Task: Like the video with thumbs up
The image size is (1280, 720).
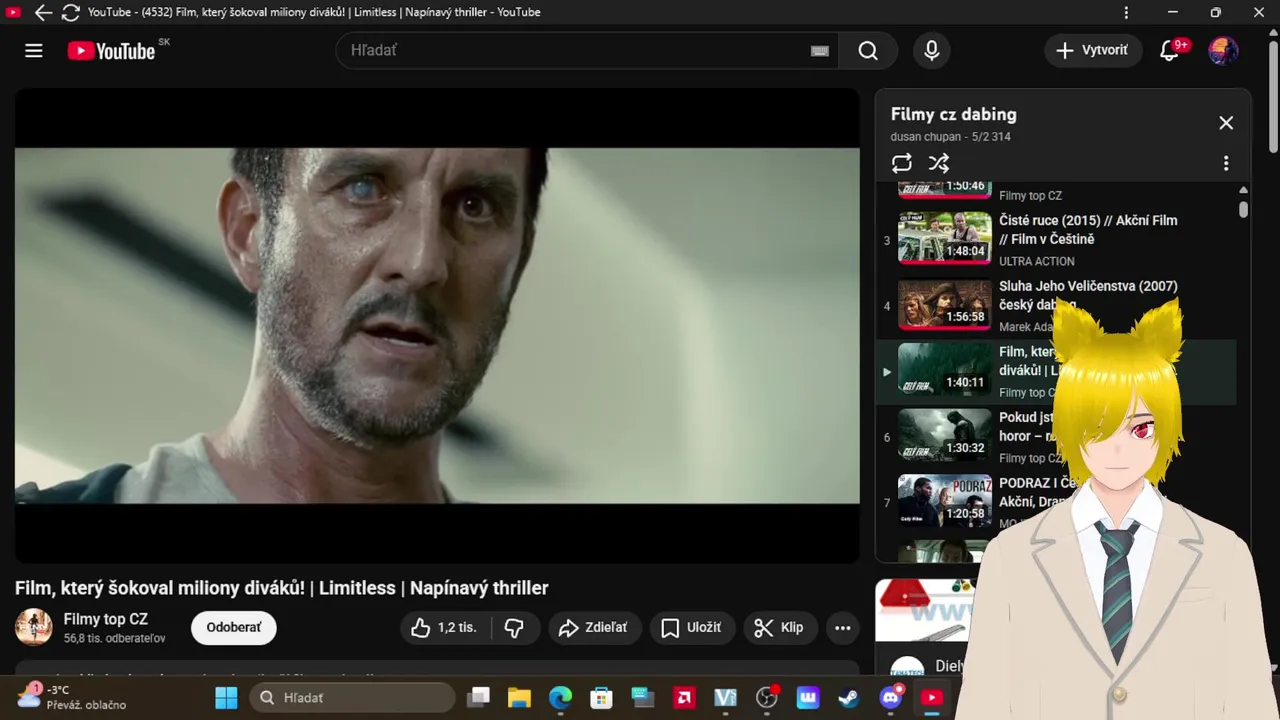Action: coord(446,627)
